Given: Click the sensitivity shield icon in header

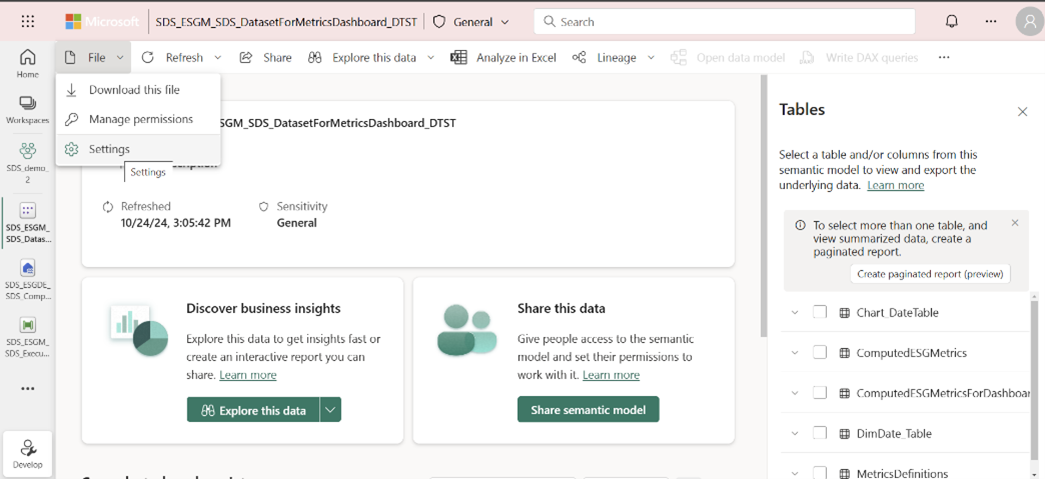Looking at the screenshot, I should tap(439, 21).
